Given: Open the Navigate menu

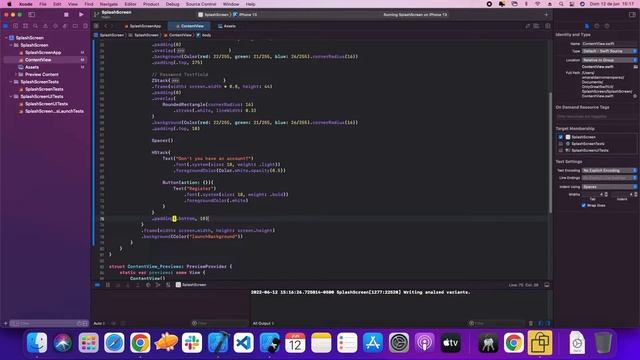Looking at the screenshot, I should [x=109, y=4].
